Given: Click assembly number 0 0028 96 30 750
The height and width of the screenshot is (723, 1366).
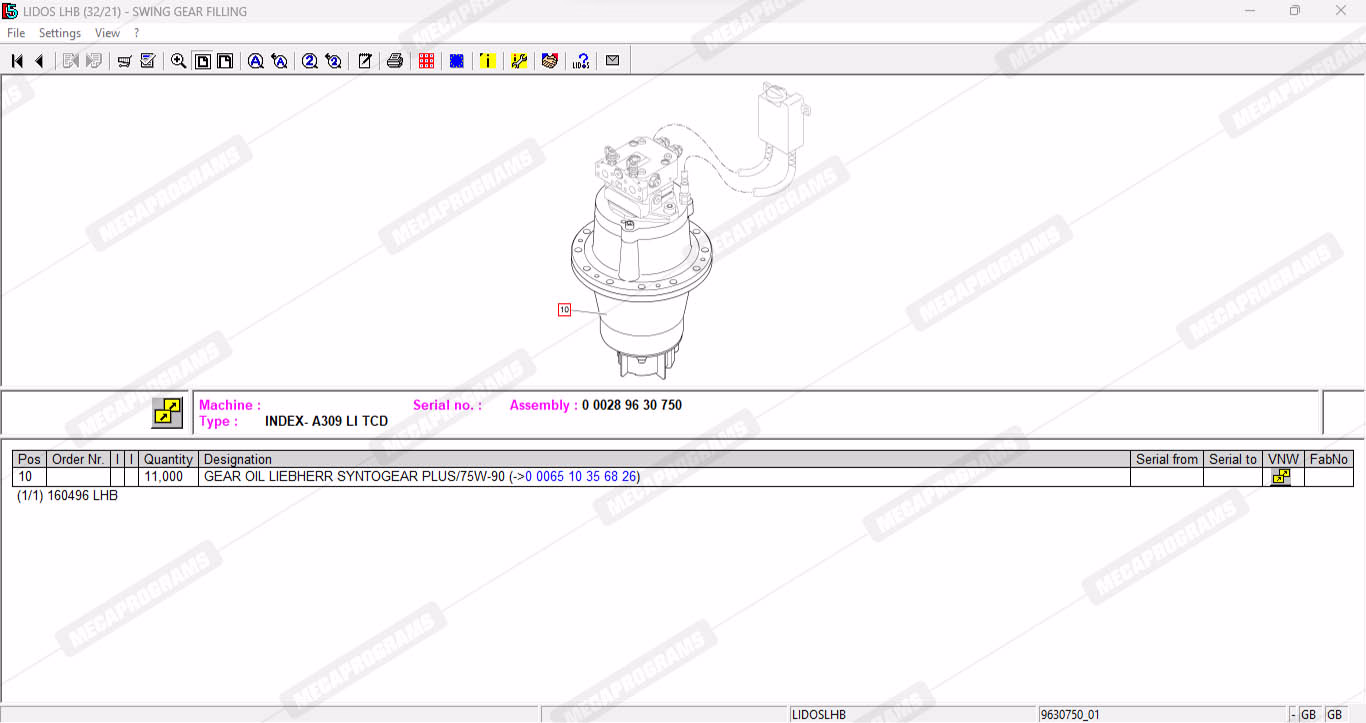Looking at the screenshot, I should (x=632, y=405).
